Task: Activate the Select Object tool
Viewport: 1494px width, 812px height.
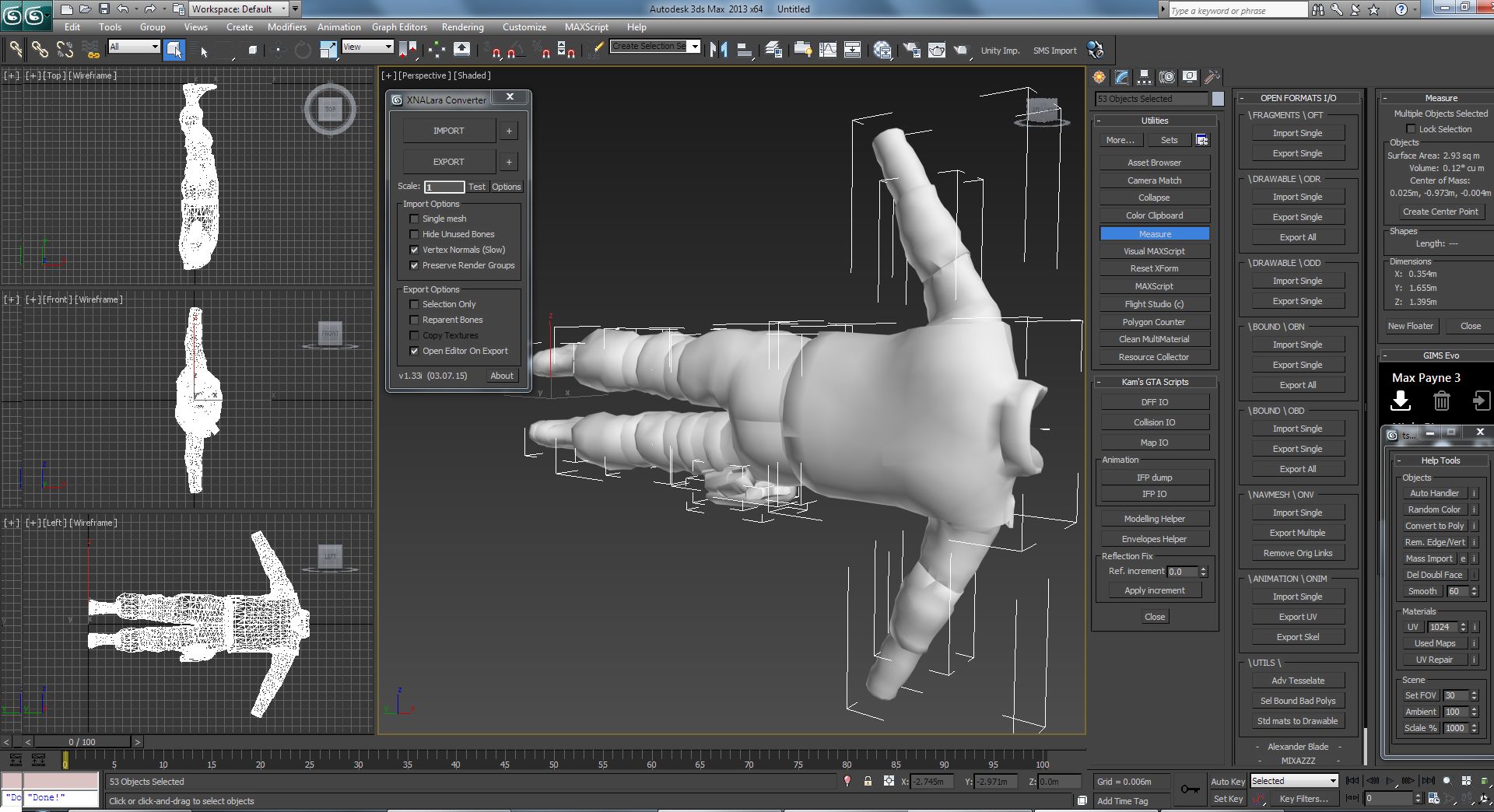Action: (x=174, y=50)
